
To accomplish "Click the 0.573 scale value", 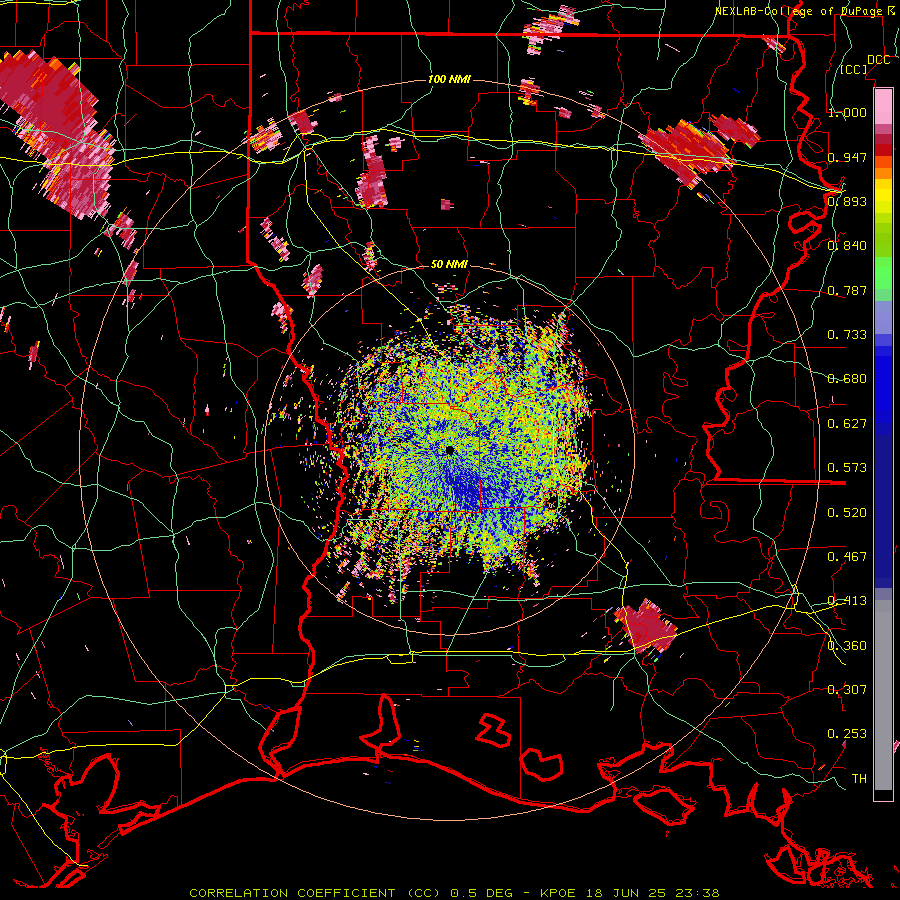I will pos(847,468).
